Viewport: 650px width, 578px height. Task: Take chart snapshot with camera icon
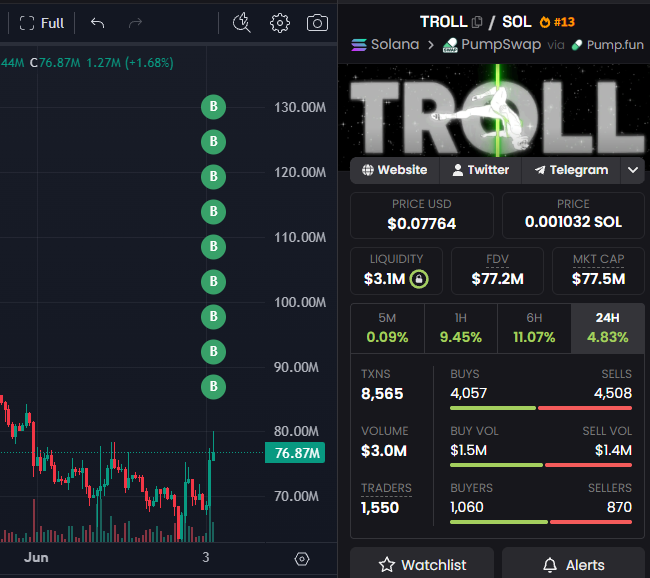tap(317, 23)
